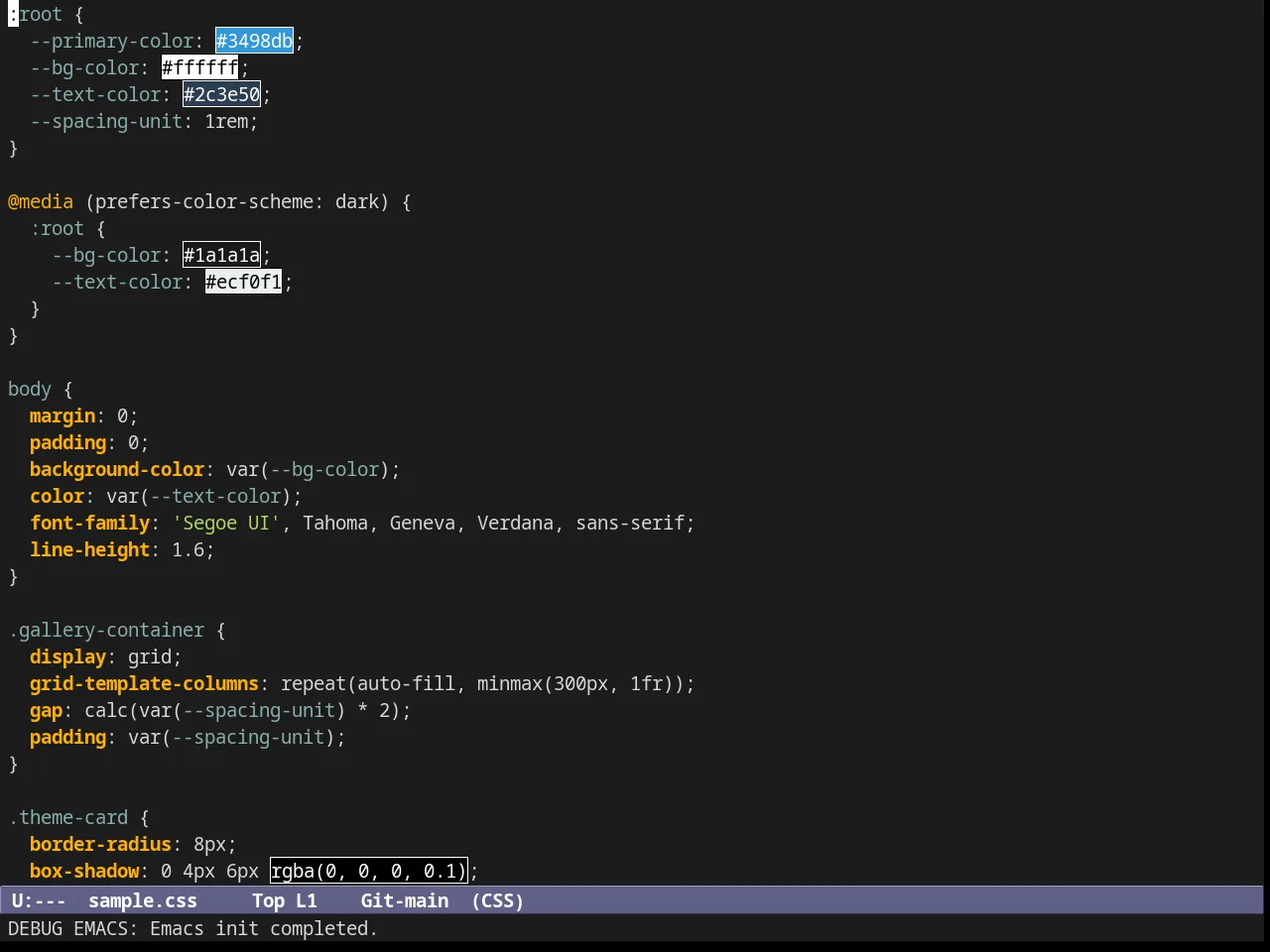
Task: Click the font-family property
Action: [90, 523]
